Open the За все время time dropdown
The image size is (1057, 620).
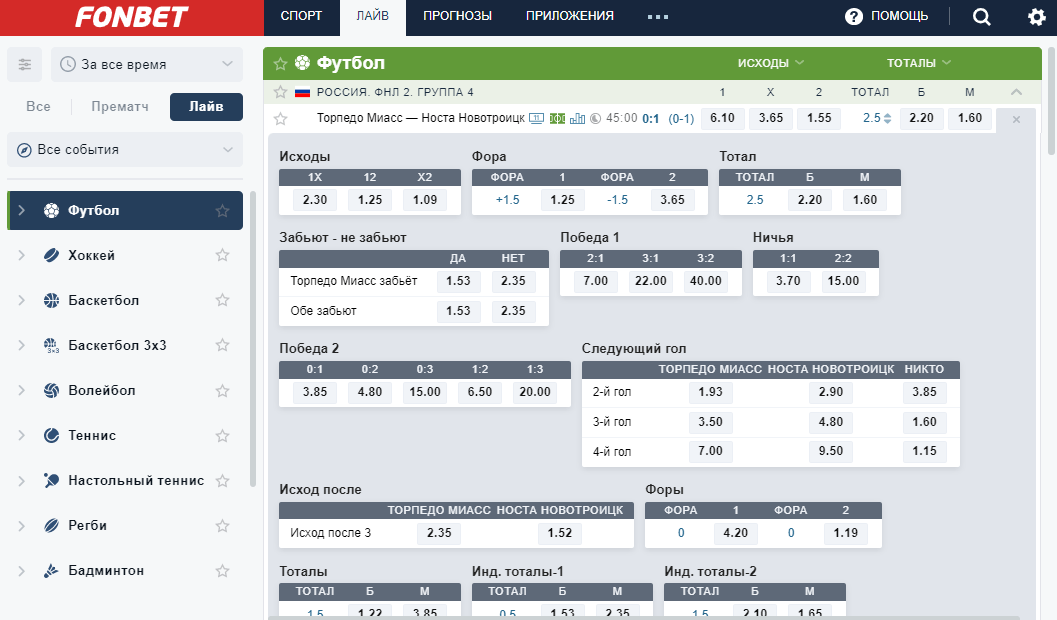(x=147, y=65)
